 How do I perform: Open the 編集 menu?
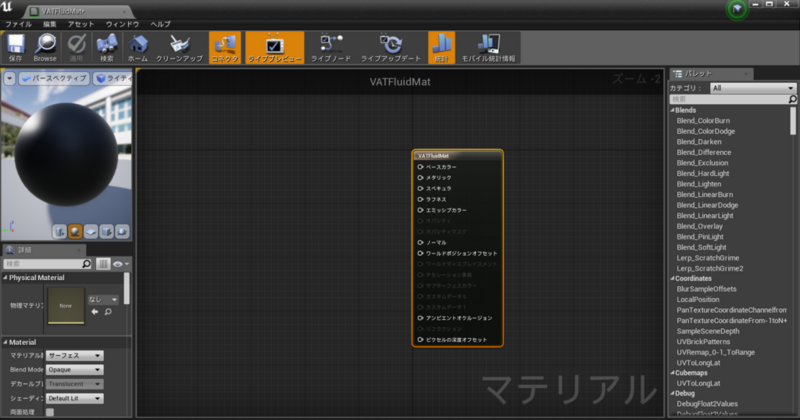click(49, 24)
